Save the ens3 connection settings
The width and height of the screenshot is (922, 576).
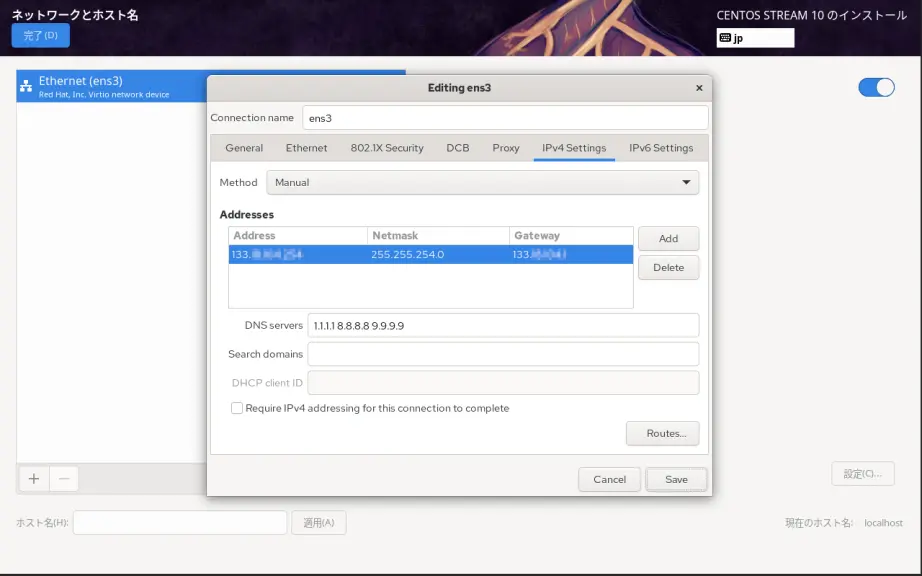click(676, 480)
